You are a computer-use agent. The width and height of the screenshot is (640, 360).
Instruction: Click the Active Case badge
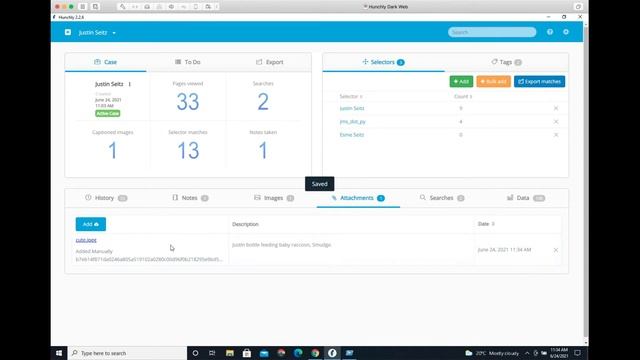pos(108,113)
